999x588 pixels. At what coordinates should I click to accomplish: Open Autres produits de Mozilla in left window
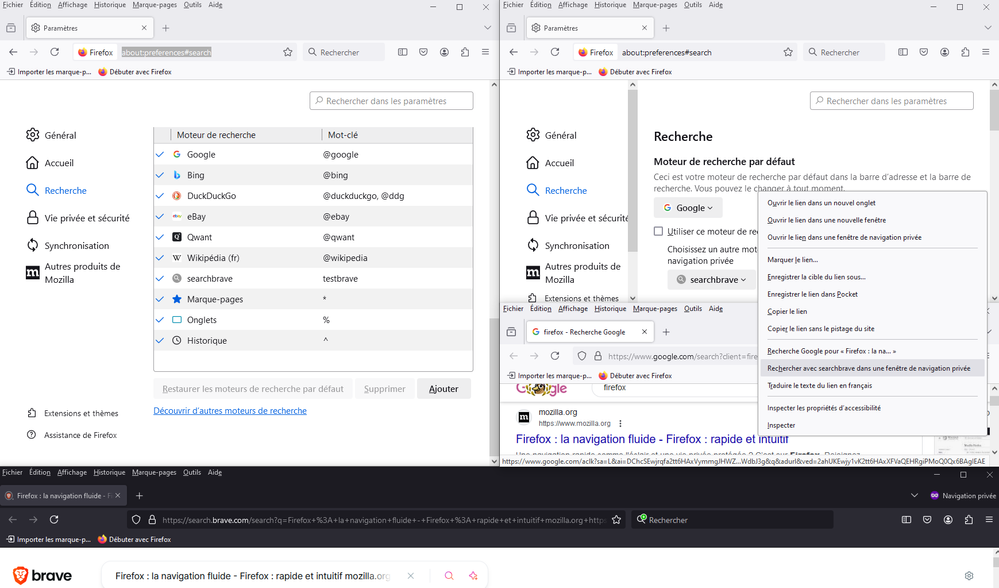[x=74, y=273]
